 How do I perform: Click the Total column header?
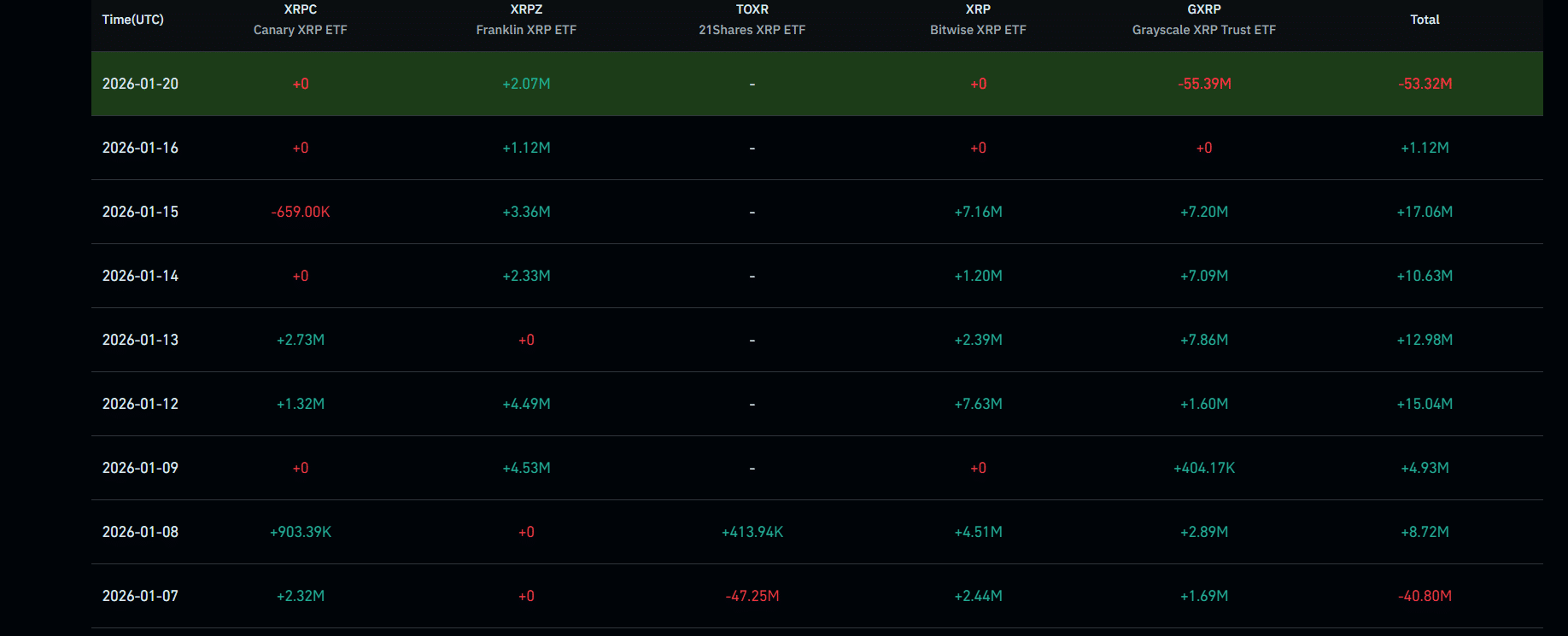(1425, 20)
